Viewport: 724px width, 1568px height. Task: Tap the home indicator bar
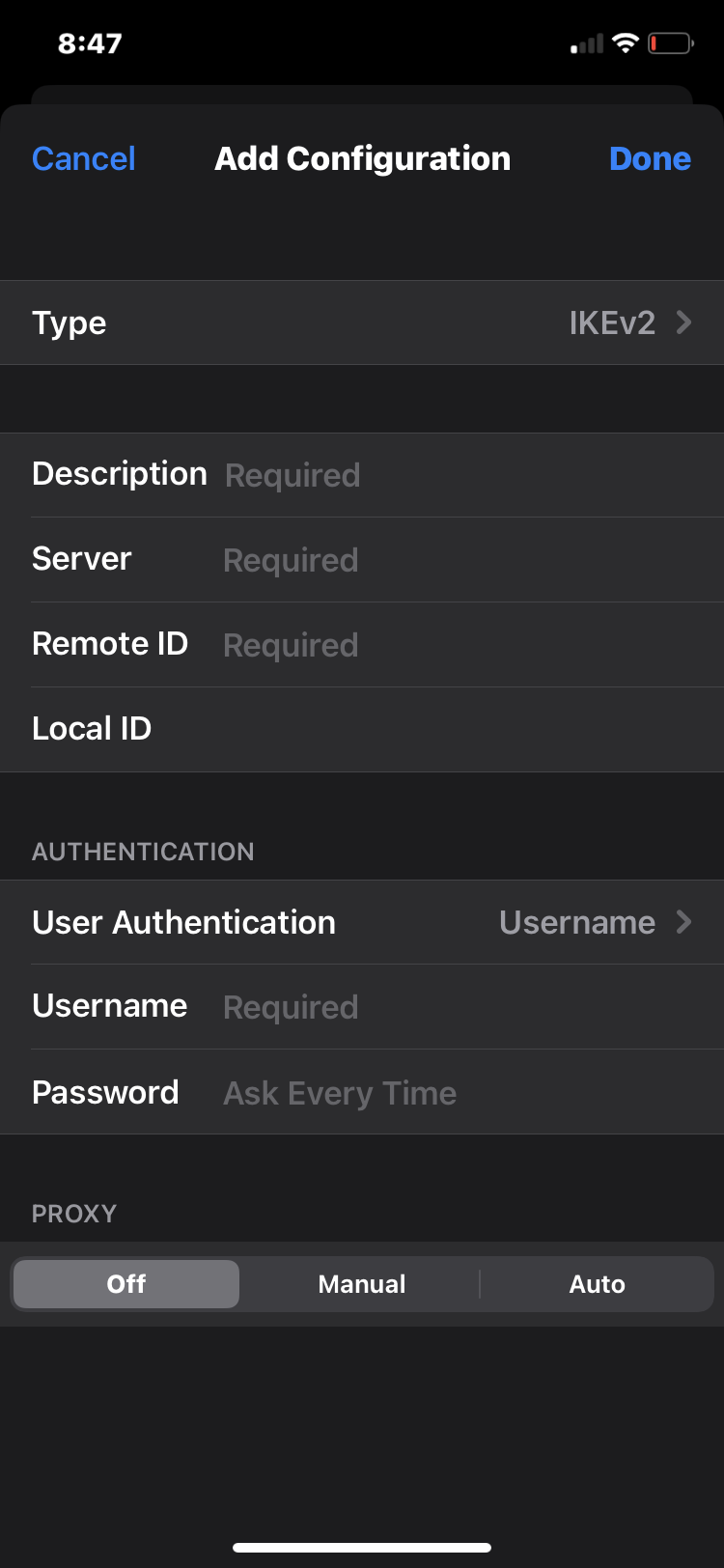pyautogui.click(x=362, y=1548)
